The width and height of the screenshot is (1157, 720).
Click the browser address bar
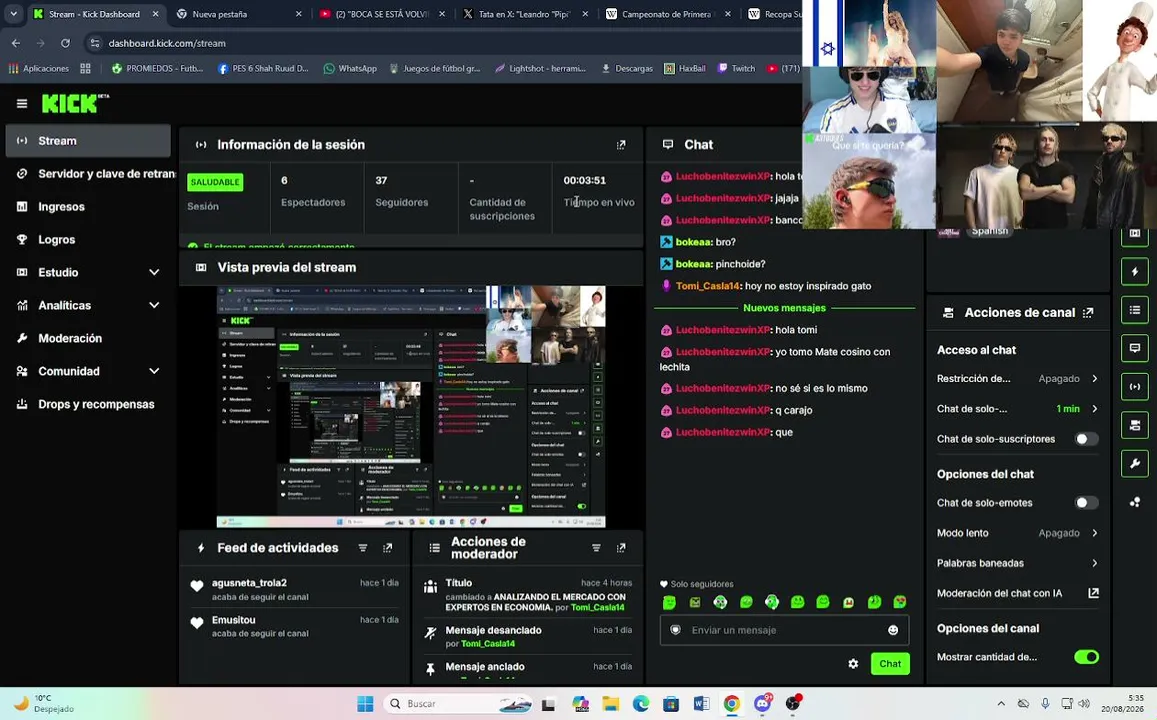[443, 44]
